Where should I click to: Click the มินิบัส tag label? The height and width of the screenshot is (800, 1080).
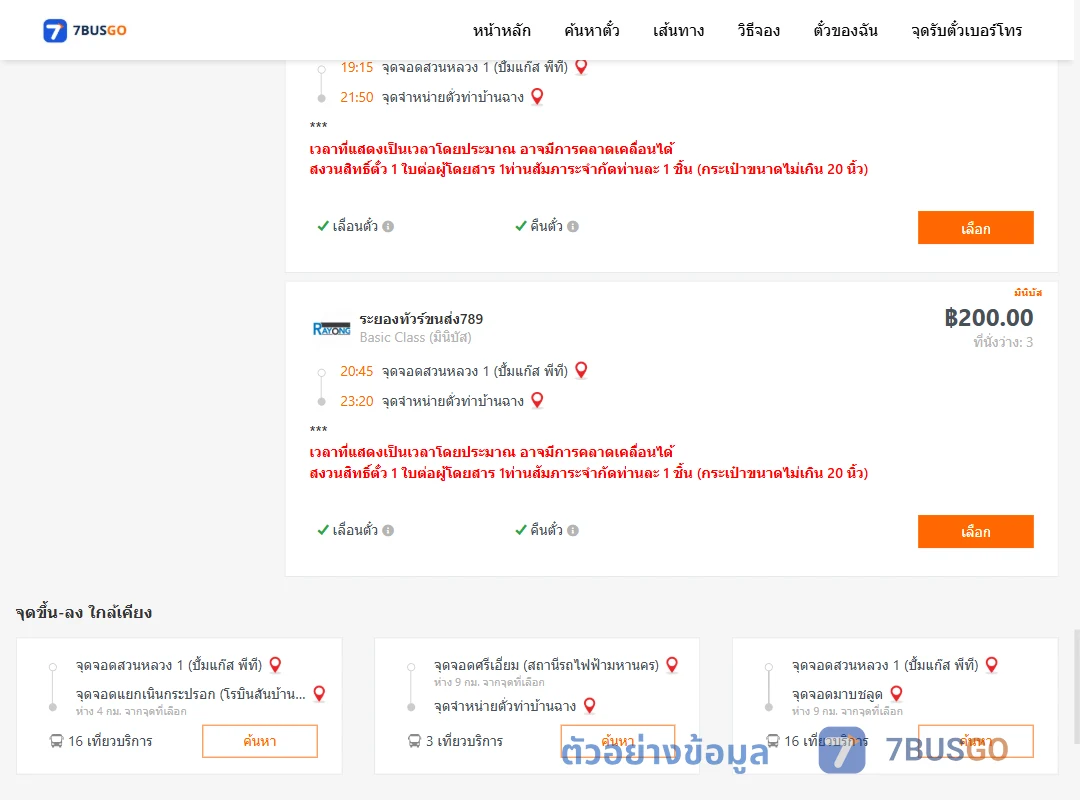1028,293
